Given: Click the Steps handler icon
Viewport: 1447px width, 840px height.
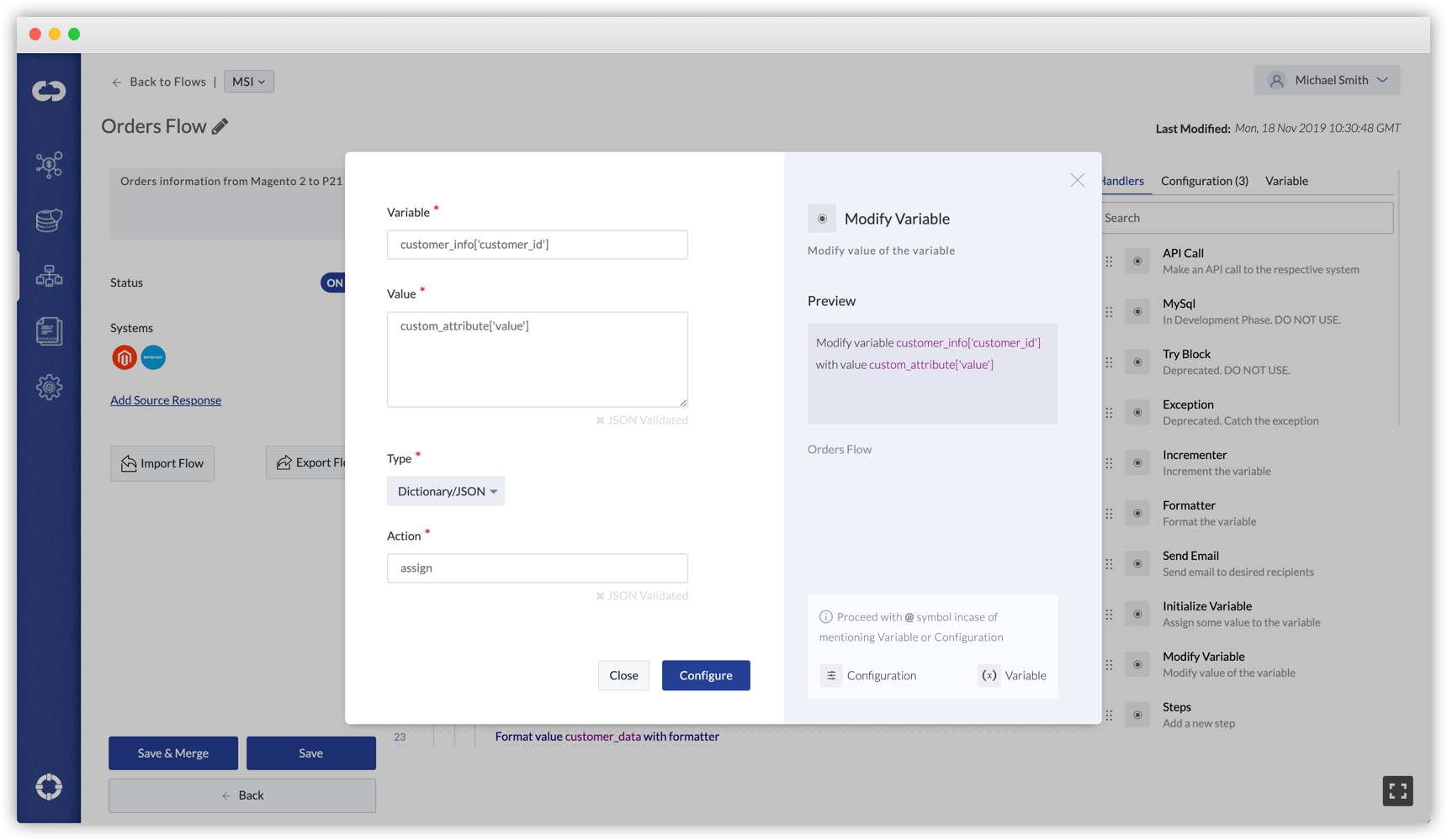Looking at the screenshot, I should [x=1137, y=716].
